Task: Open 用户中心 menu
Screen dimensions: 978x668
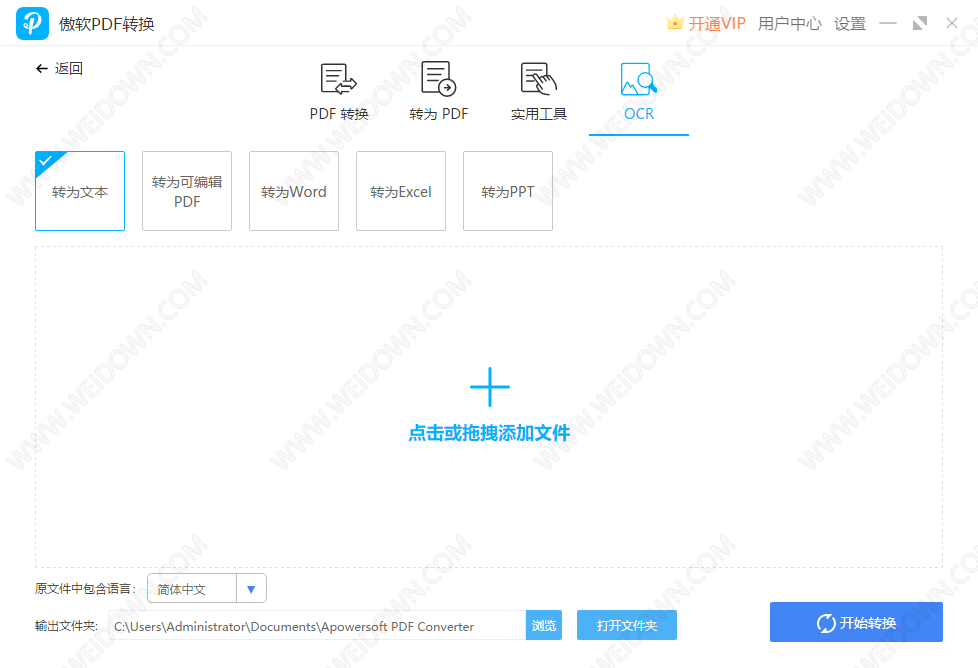Action: pos(790,24)
